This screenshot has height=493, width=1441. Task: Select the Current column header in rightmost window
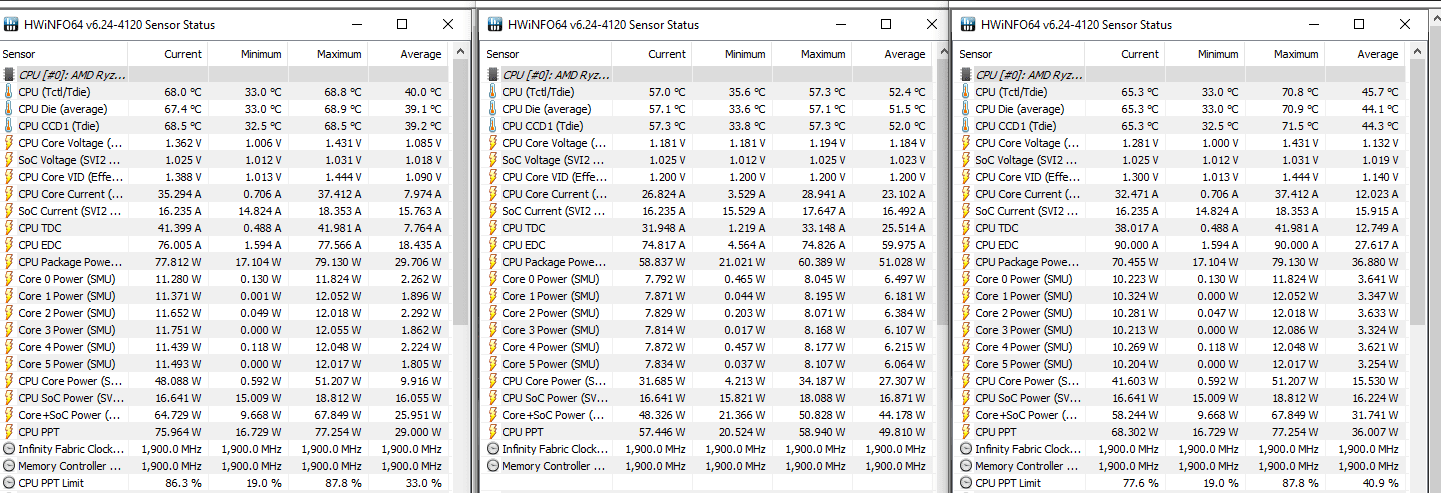coord(1139,54)
